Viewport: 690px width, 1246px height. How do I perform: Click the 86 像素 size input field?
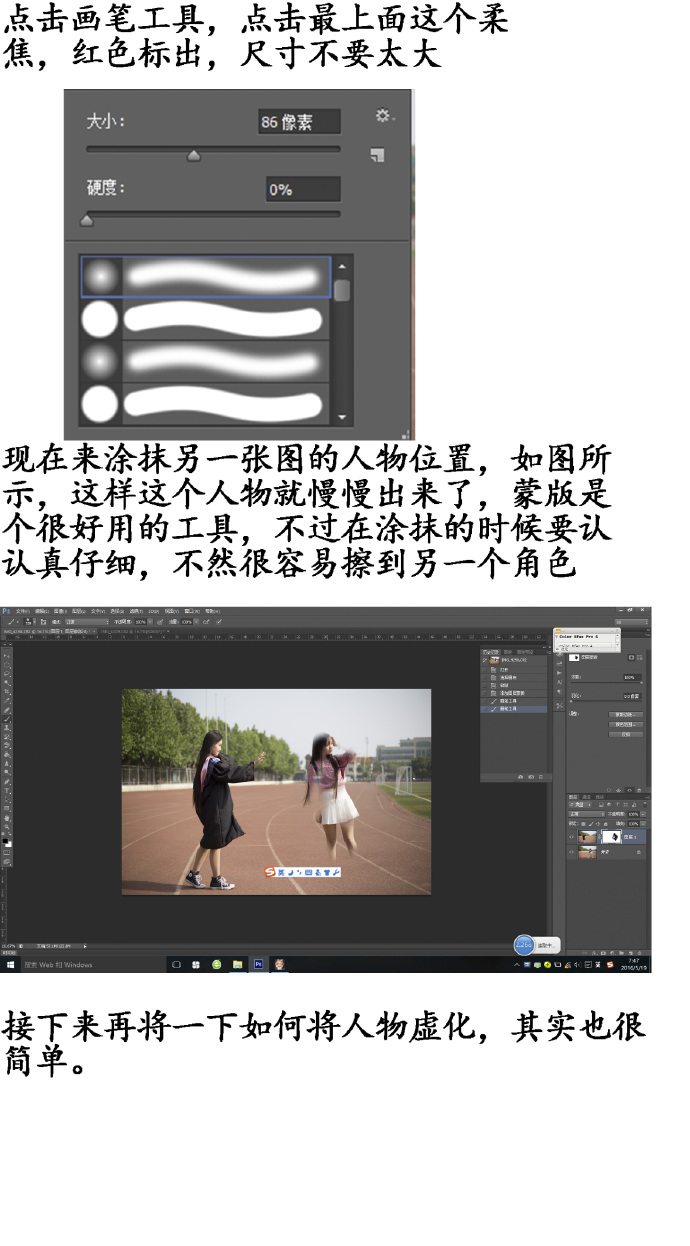pos(299,122)
